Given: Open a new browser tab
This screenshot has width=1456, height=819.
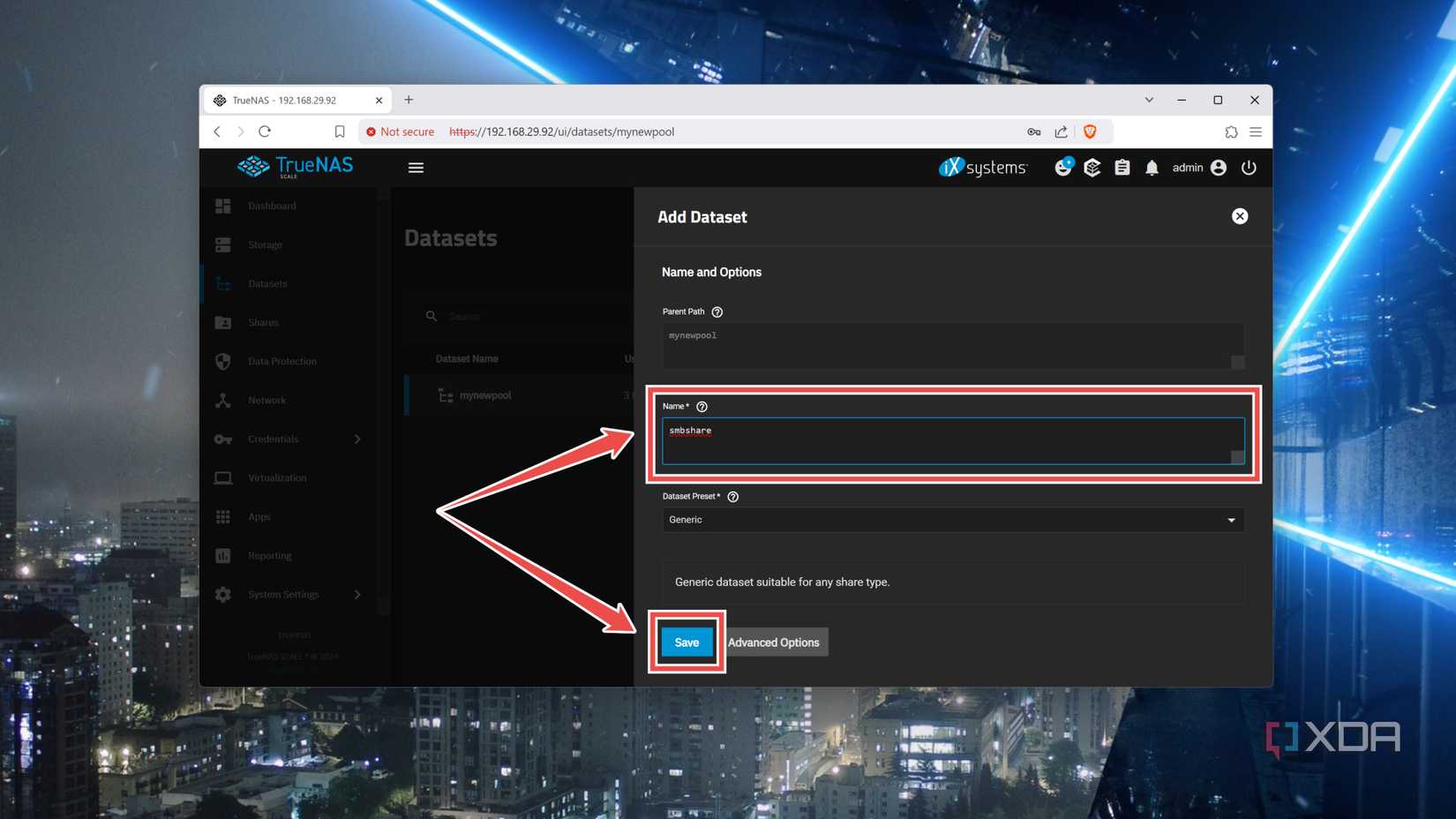Looking at the screenshot, I should point(409,100).
